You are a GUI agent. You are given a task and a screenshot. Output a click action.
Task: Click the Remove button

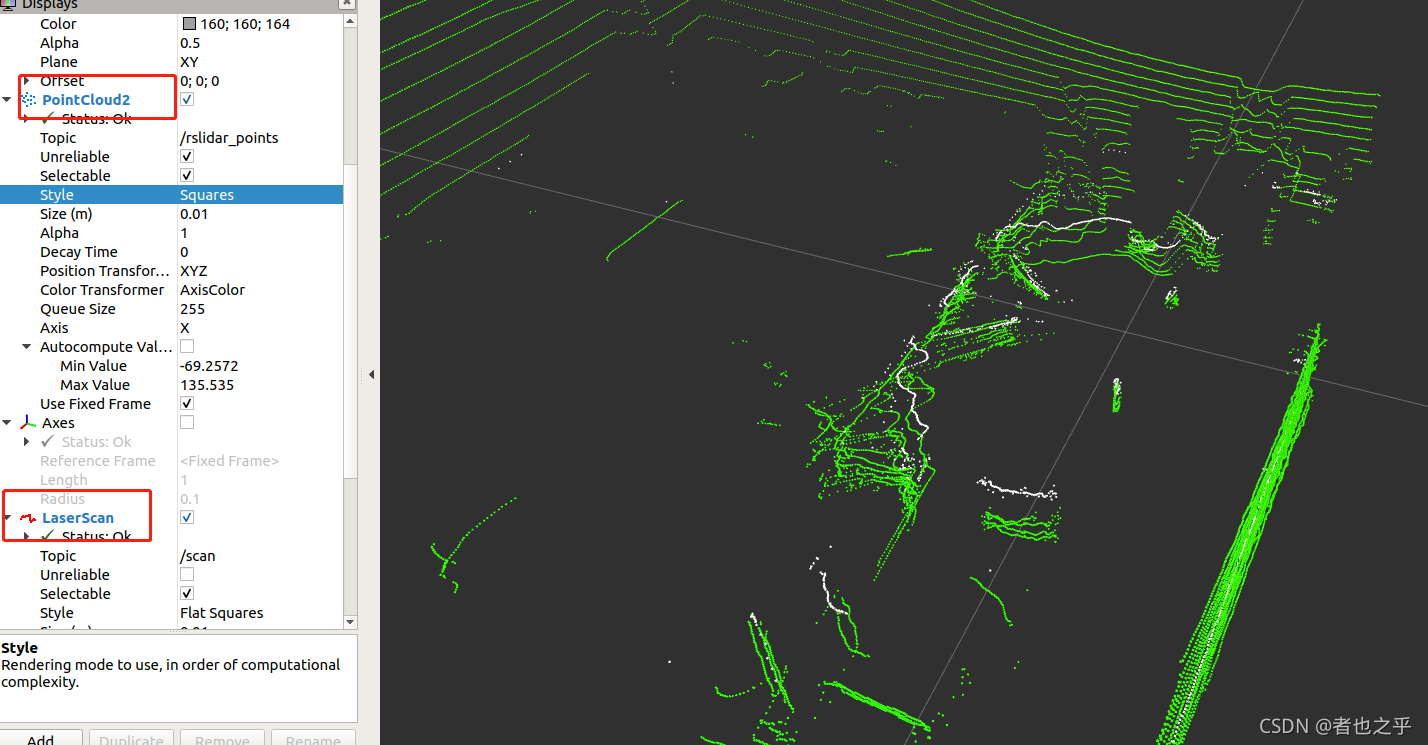pyautogui.click(x=222, y=738)
